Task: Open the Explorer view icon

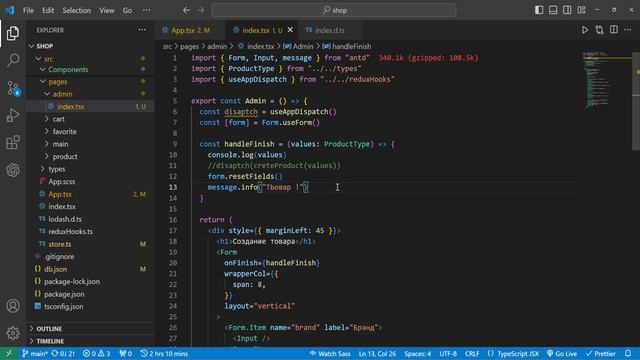Action: 13,33
